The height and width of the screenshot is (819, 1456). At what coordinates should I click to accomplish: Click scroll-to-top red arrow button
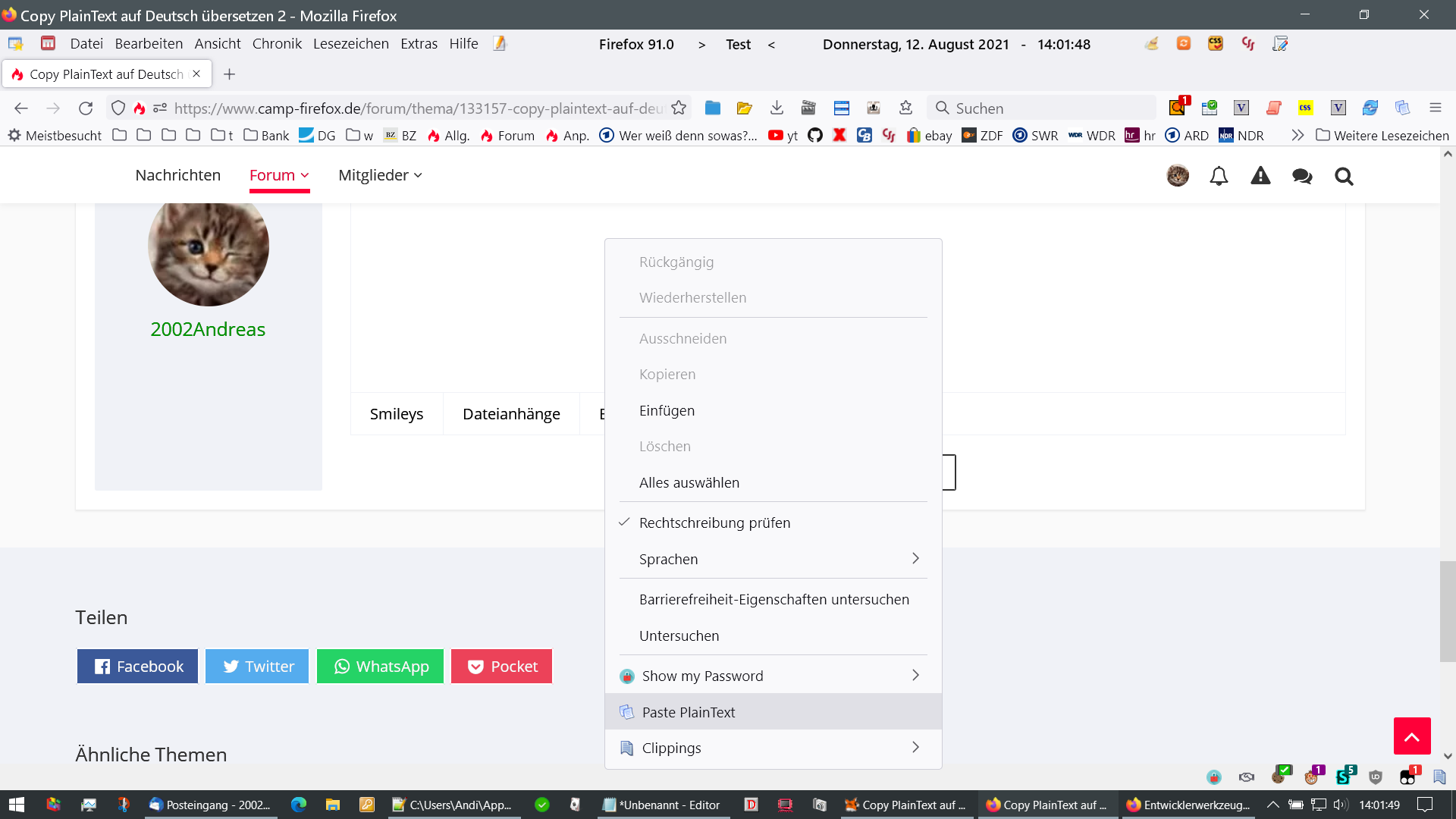1411,736
